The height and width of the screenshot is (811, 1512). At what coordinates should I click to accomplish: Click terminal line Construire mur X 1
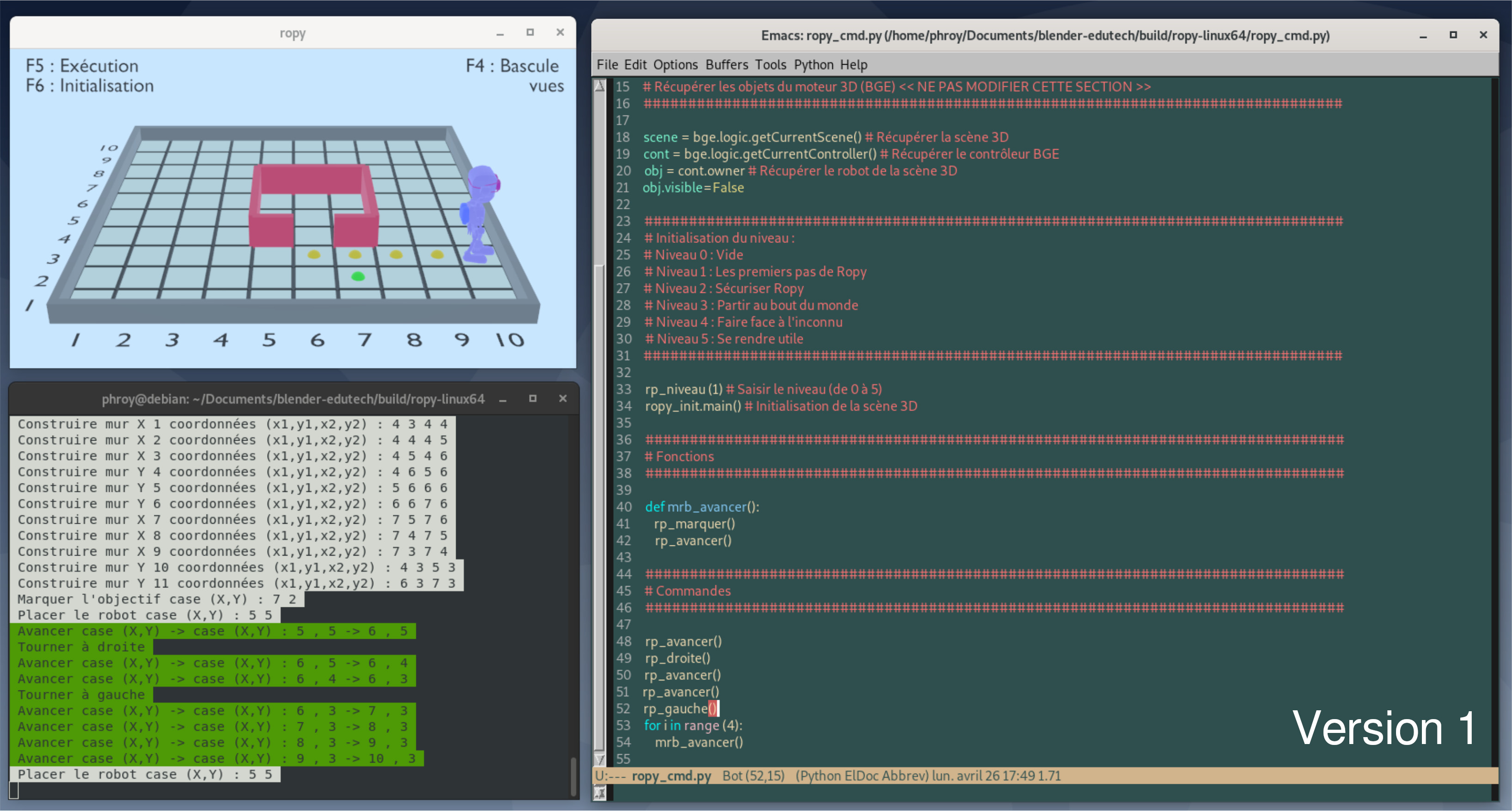pos(232,424)
